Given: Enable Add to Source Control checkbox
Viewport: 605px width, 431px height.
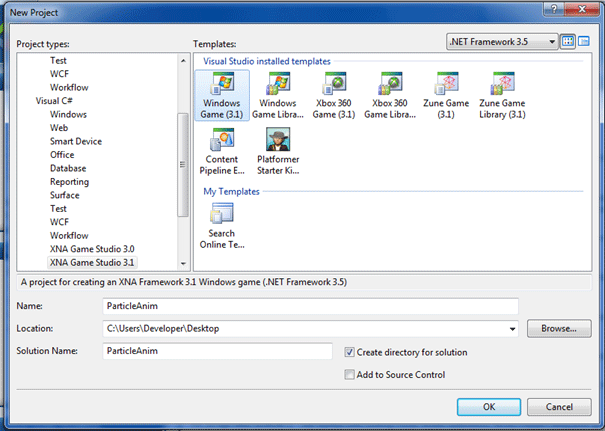Looking at the screenshot, I should pos(349,374).
